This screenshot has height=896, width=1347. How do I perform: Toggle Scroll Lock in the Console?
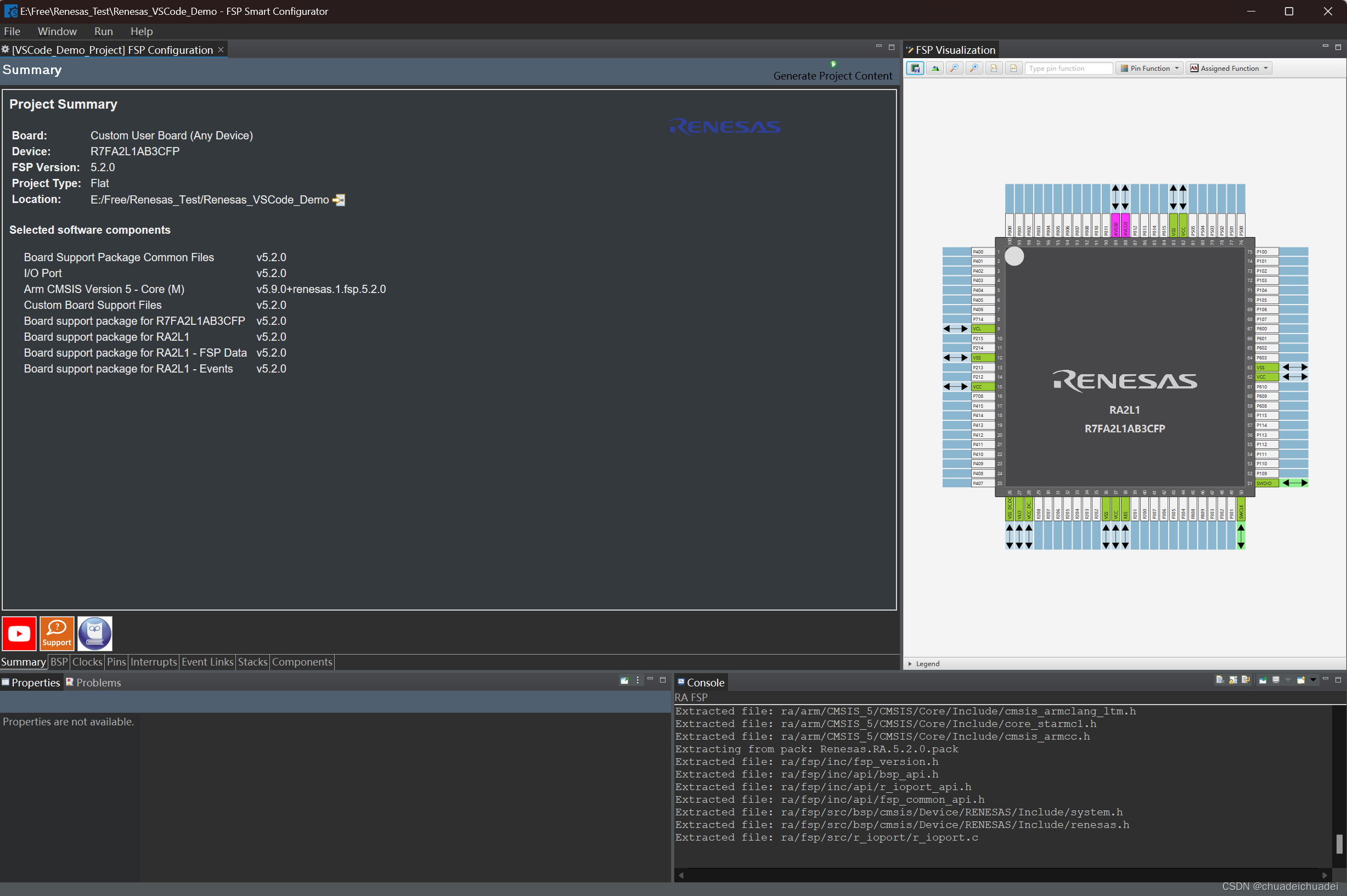[1233, 680]
